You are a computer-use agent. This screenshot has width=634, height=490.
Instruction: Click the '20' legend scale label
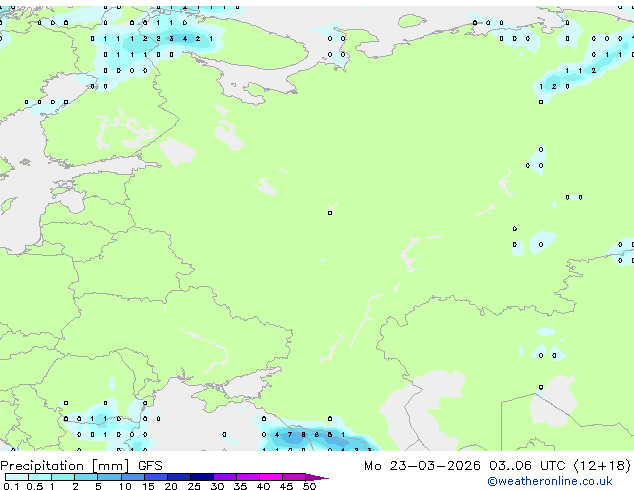click(x=171, y=486)
